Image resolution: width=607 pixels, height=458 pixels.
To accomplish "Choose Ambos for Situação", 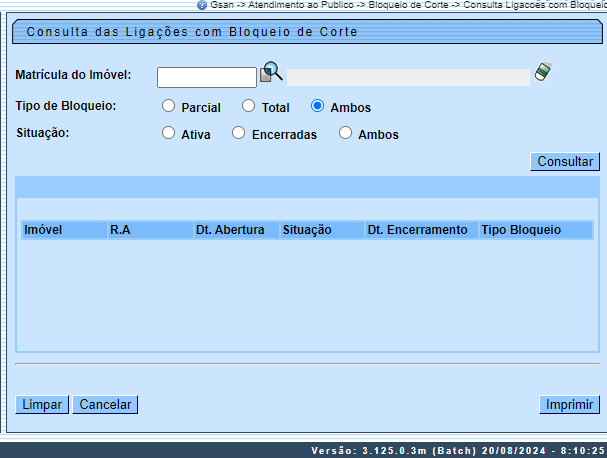I will coord(346,134).
